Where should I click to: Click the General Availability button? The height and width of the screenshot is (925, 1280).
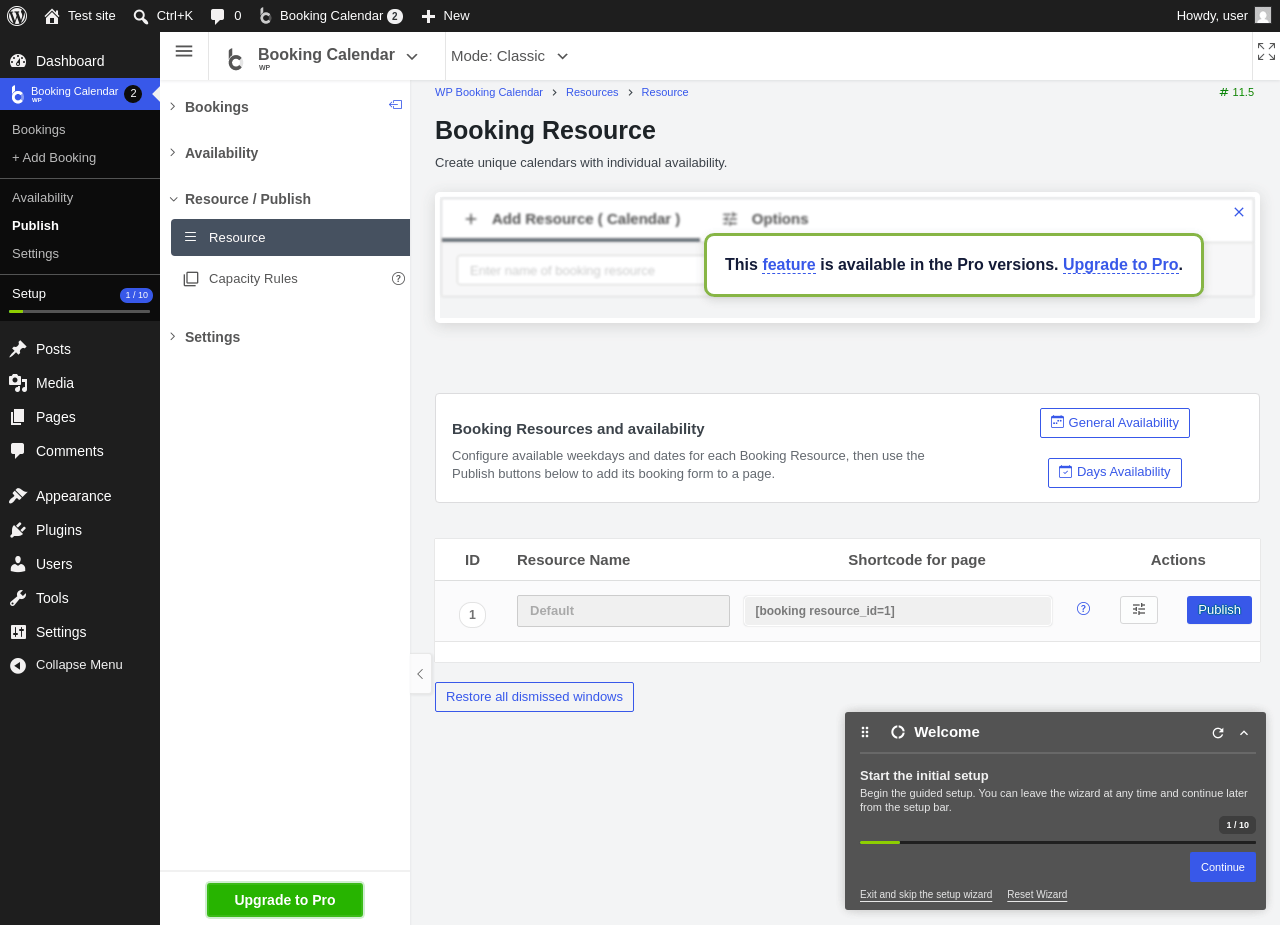(x=1115, y=423)
